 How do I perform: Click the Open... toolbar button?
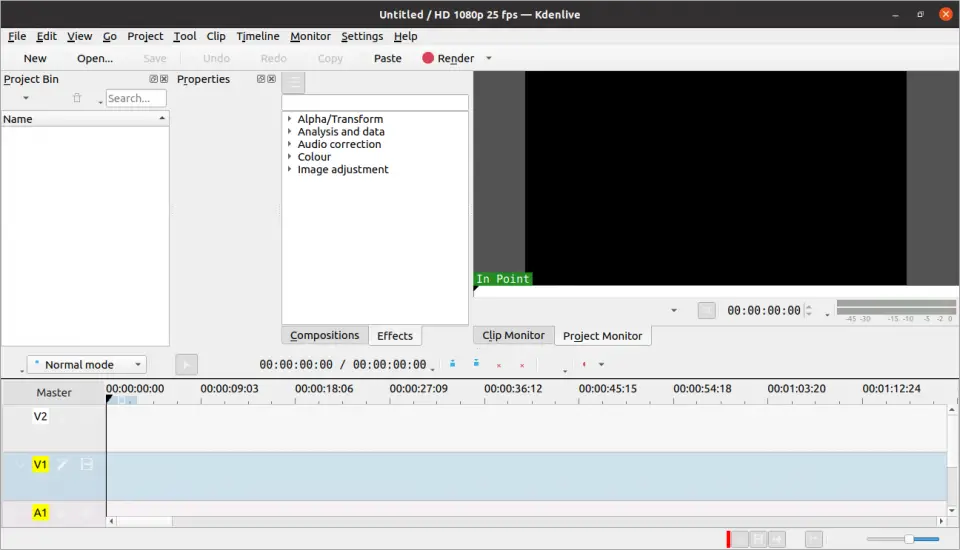click(x=95, y=58)
